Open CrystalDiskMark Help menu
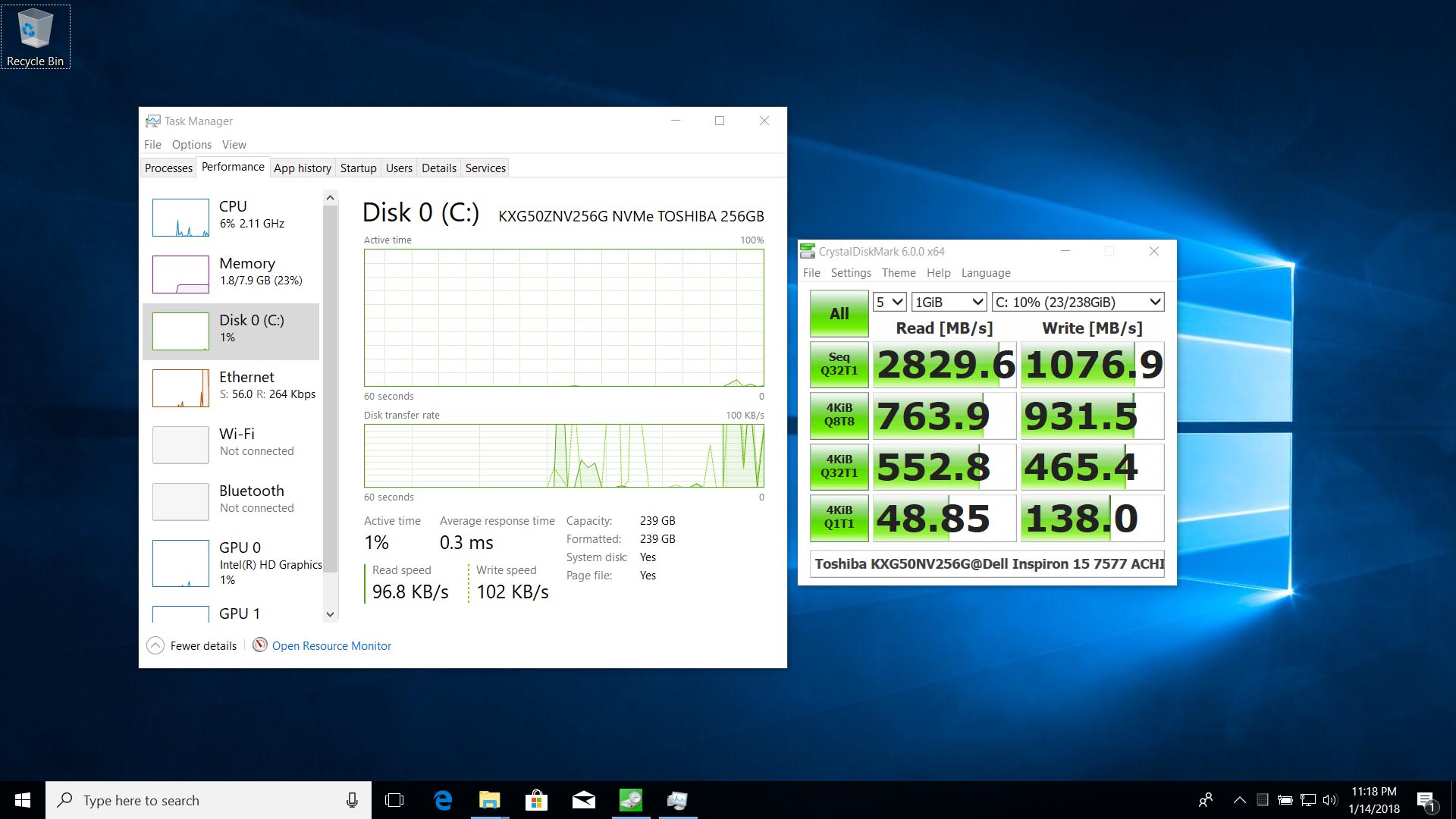Image resolution: width=1456 pixels, height=819 pixels. click(938, 272)
